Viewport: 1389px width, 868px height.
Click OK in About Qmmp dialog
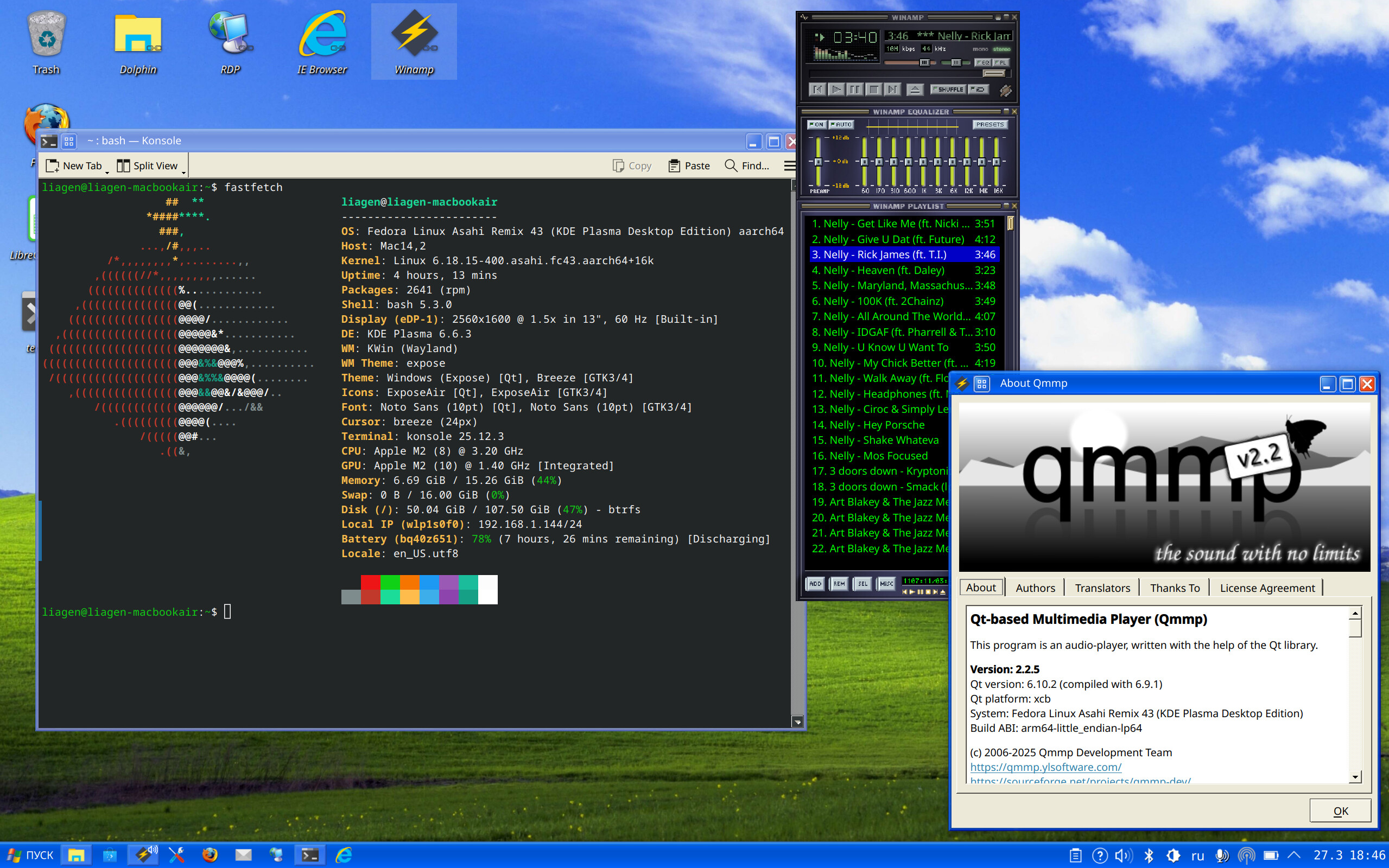coord(1340,810)
